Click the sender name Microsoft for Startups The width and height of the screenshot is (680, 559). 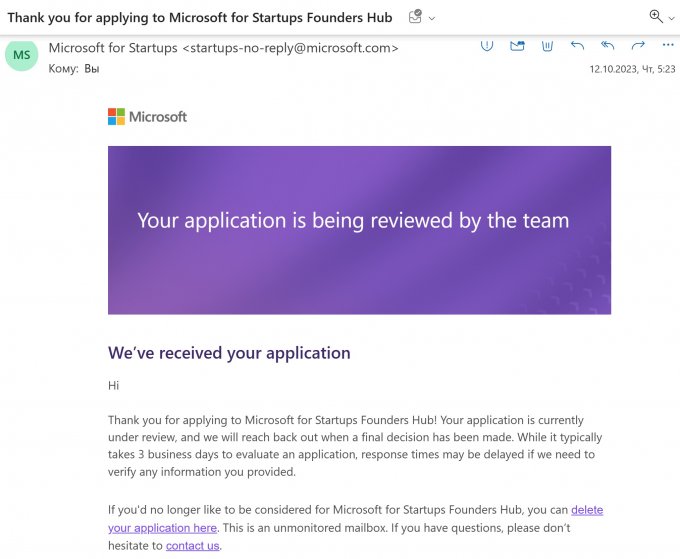(x=113, y=48)
